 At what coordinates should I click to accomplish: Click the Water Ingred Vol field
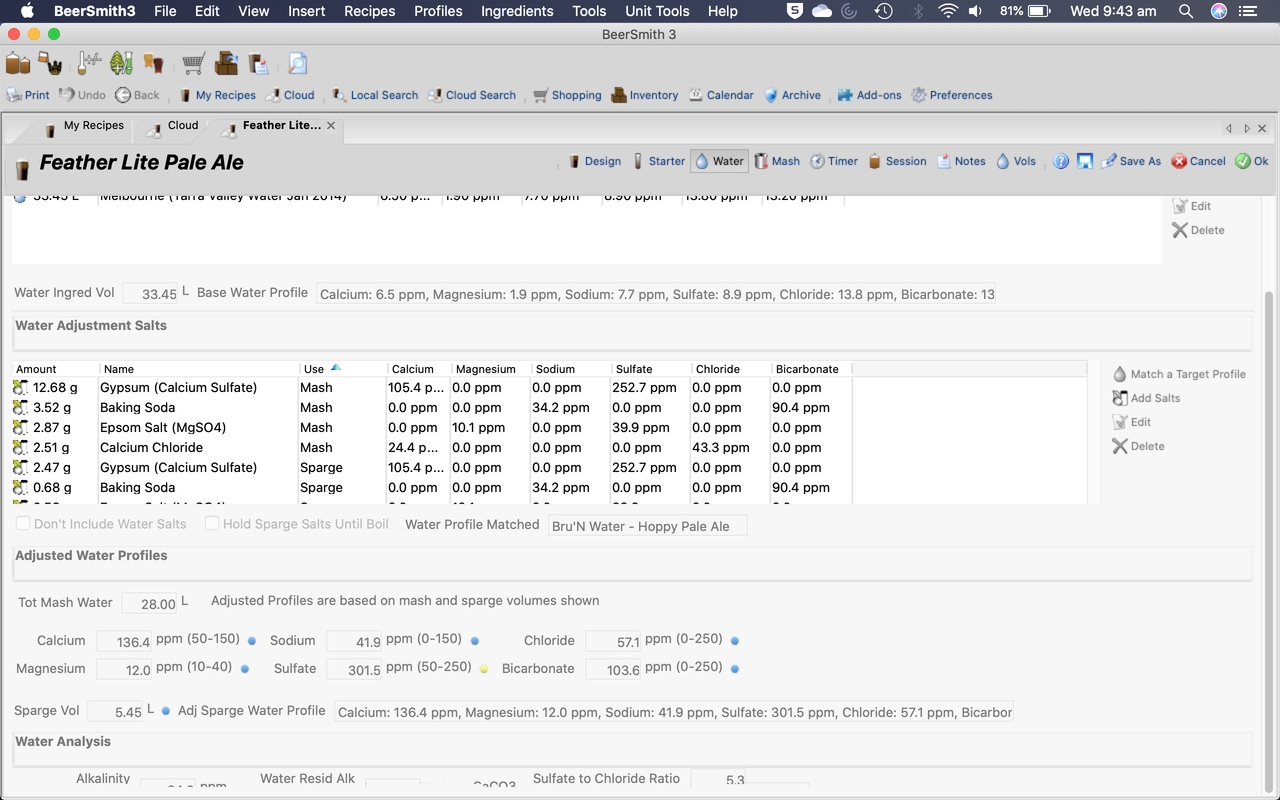151,294
